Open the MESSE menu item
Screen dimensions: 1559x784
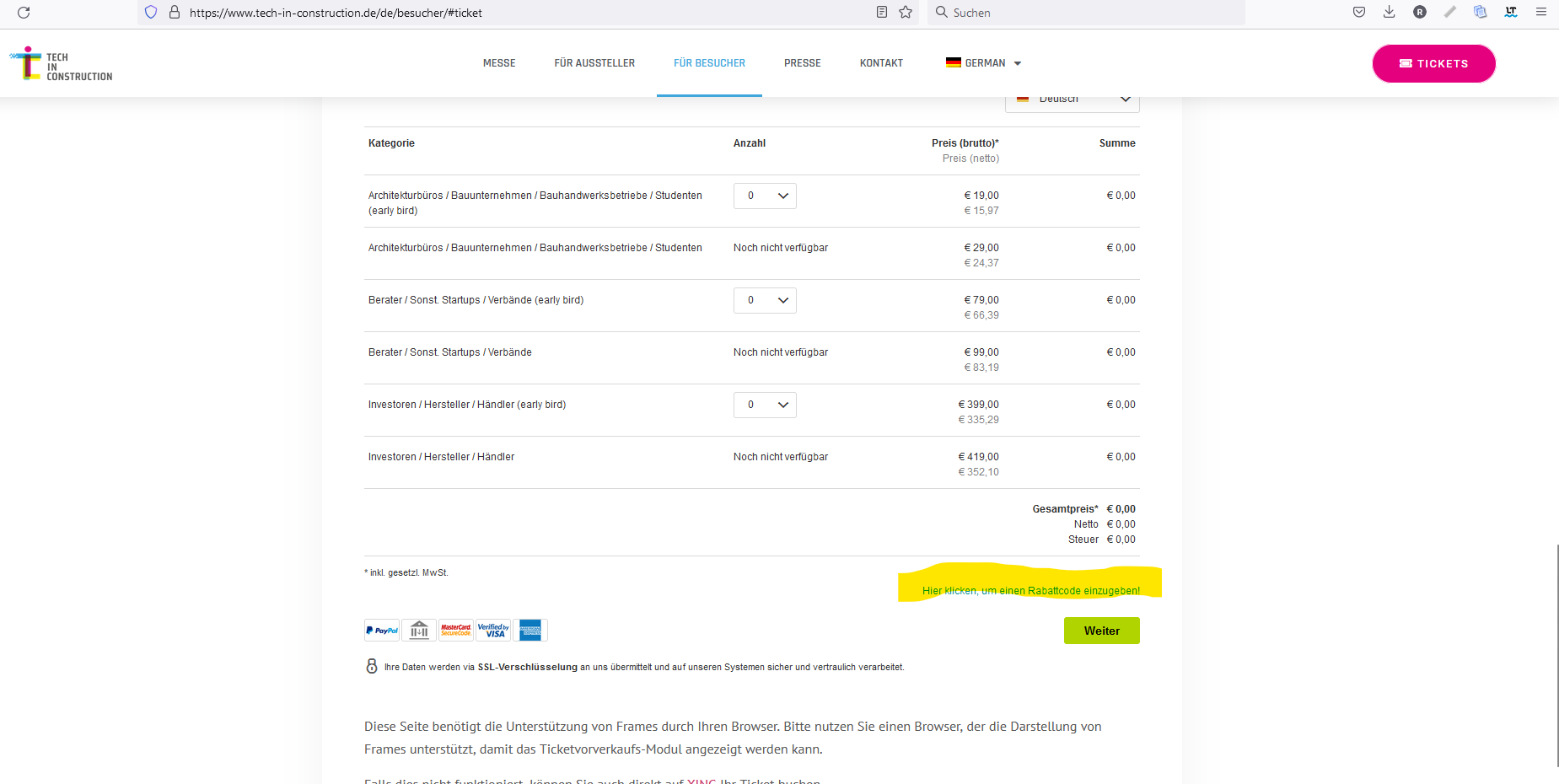[499, 63]
